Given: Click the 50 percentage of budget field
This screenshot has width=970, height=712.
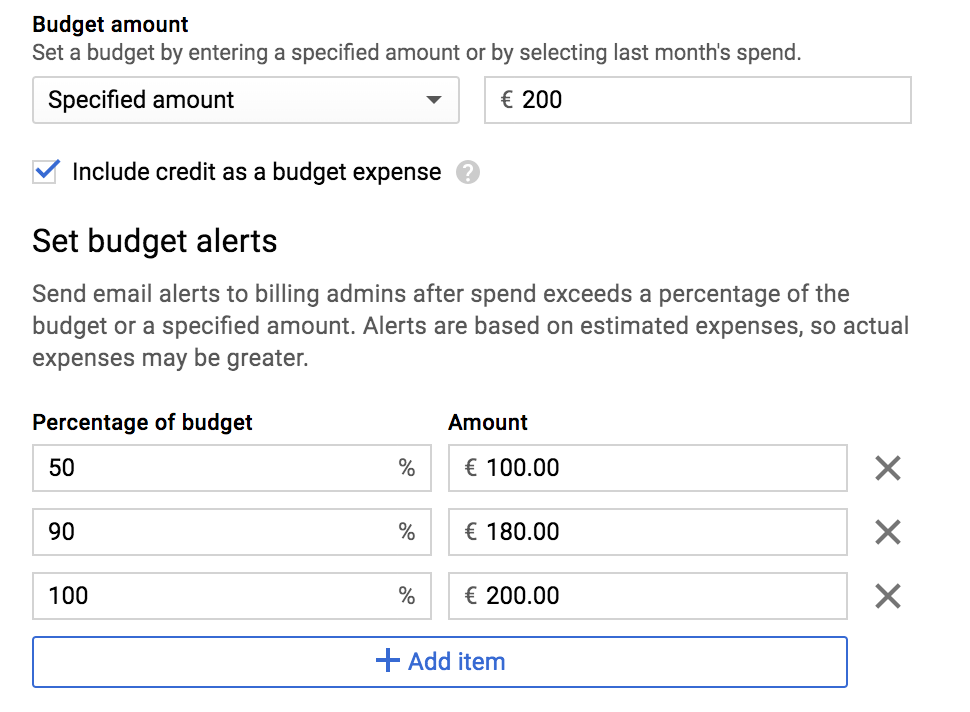Looking at the screenshot, I should tap(232, 468).
